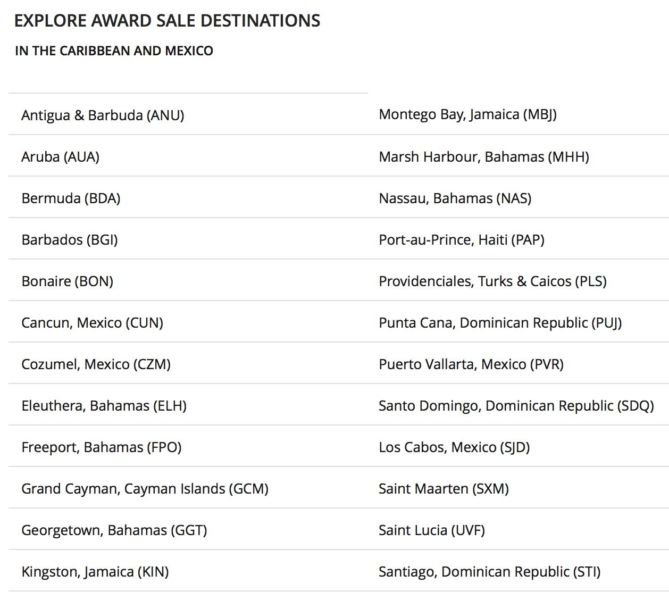This screenshot has height=600, width=669.
Task: Select Punta Cana, Dominican Republic (PUJ)
Action: [x=500, y=323]
